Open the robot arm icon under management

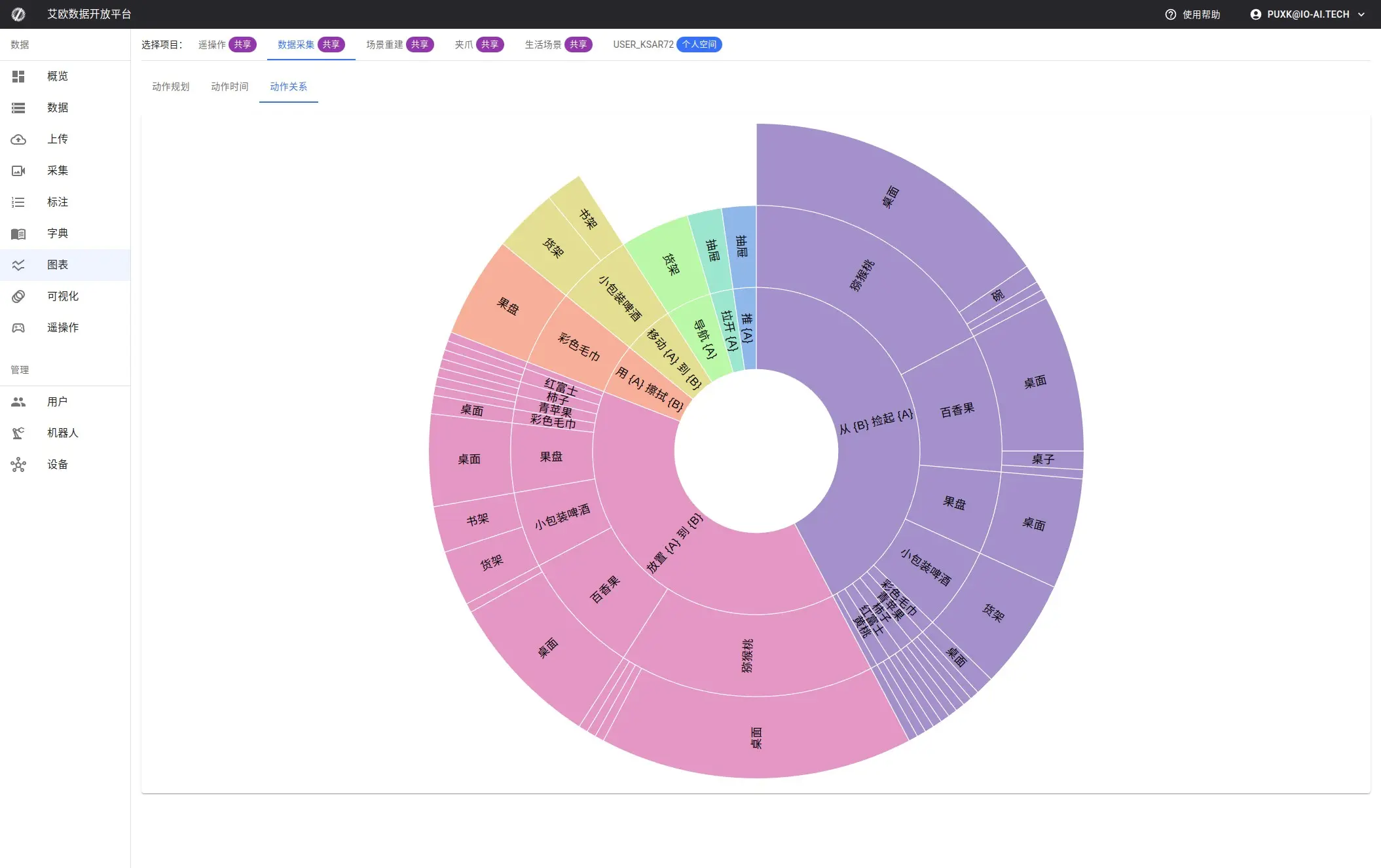18,433
